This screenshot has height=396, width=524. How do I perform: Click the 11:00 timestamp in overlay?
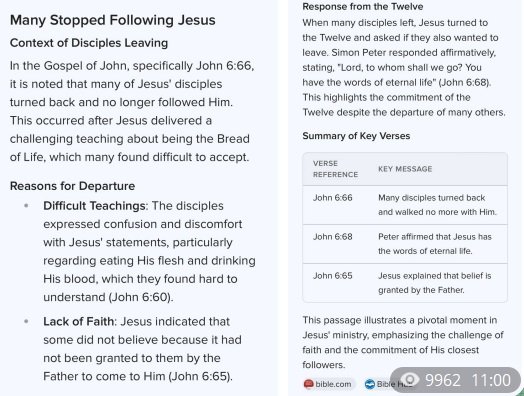click(491, 380)
